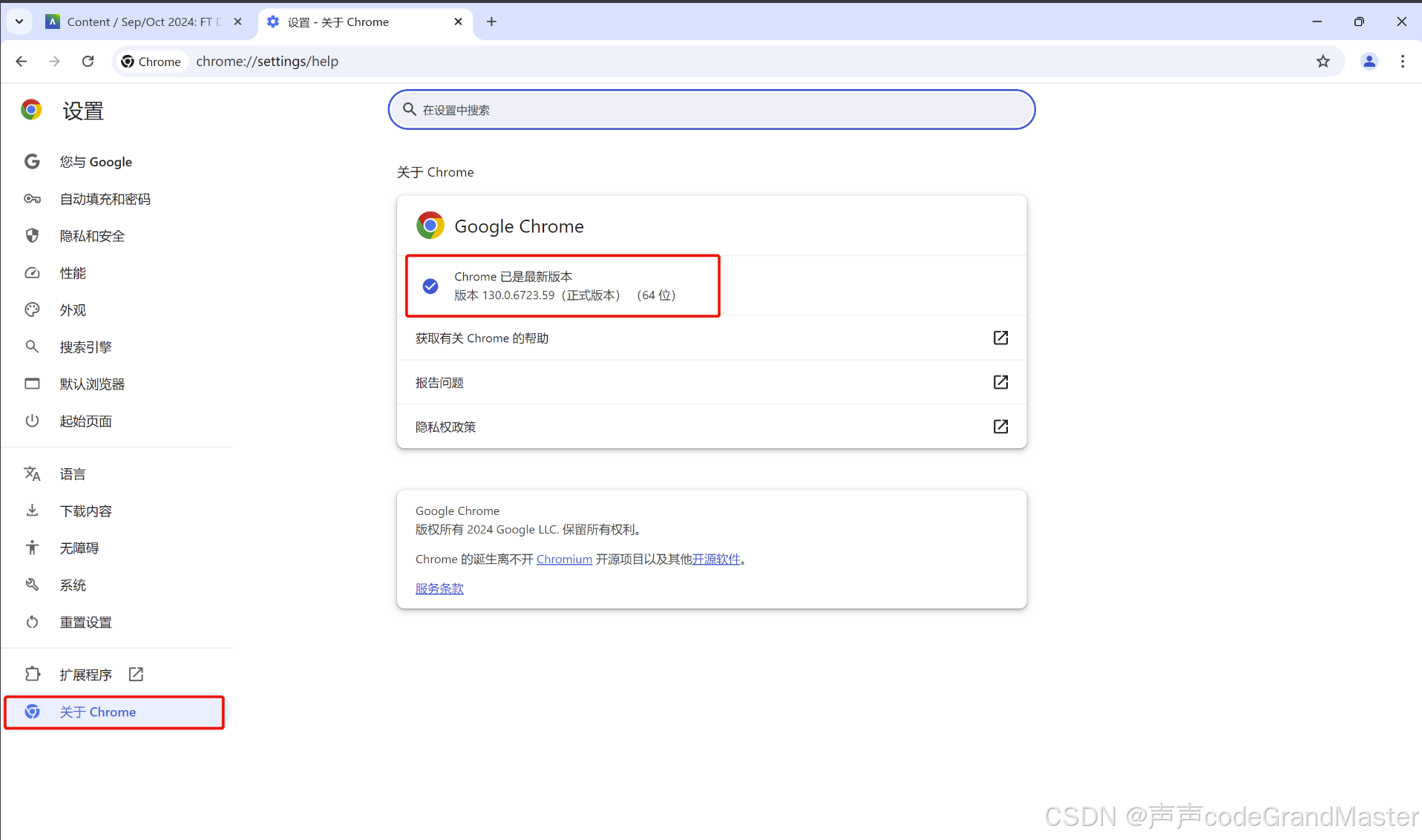Screen dimensions: 1422x840
Task: Click the search magnifier icon in settings
Action: pos(409,110)
